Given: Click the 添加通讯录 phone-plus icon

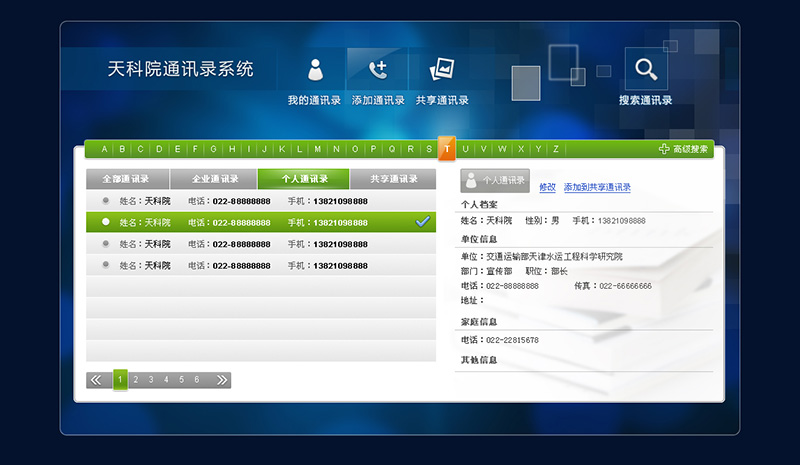Looking at the screenshot, I should tap(378, 70).
